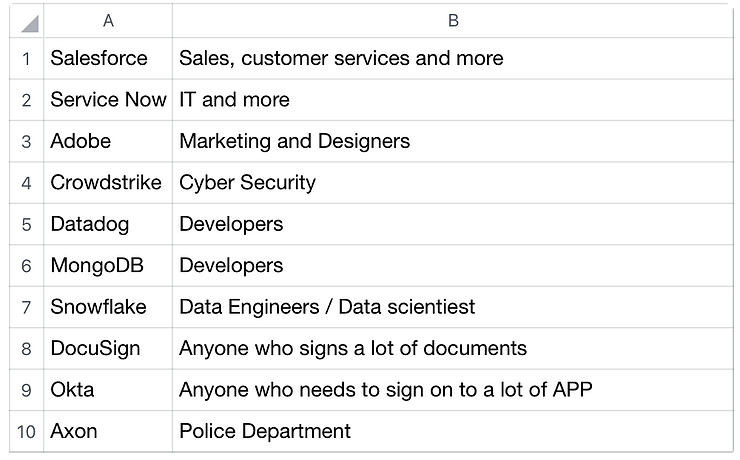This screenshot has width=740, height=460.
Task: Select the Crowdstrike cell
Action: pos(108,182)
